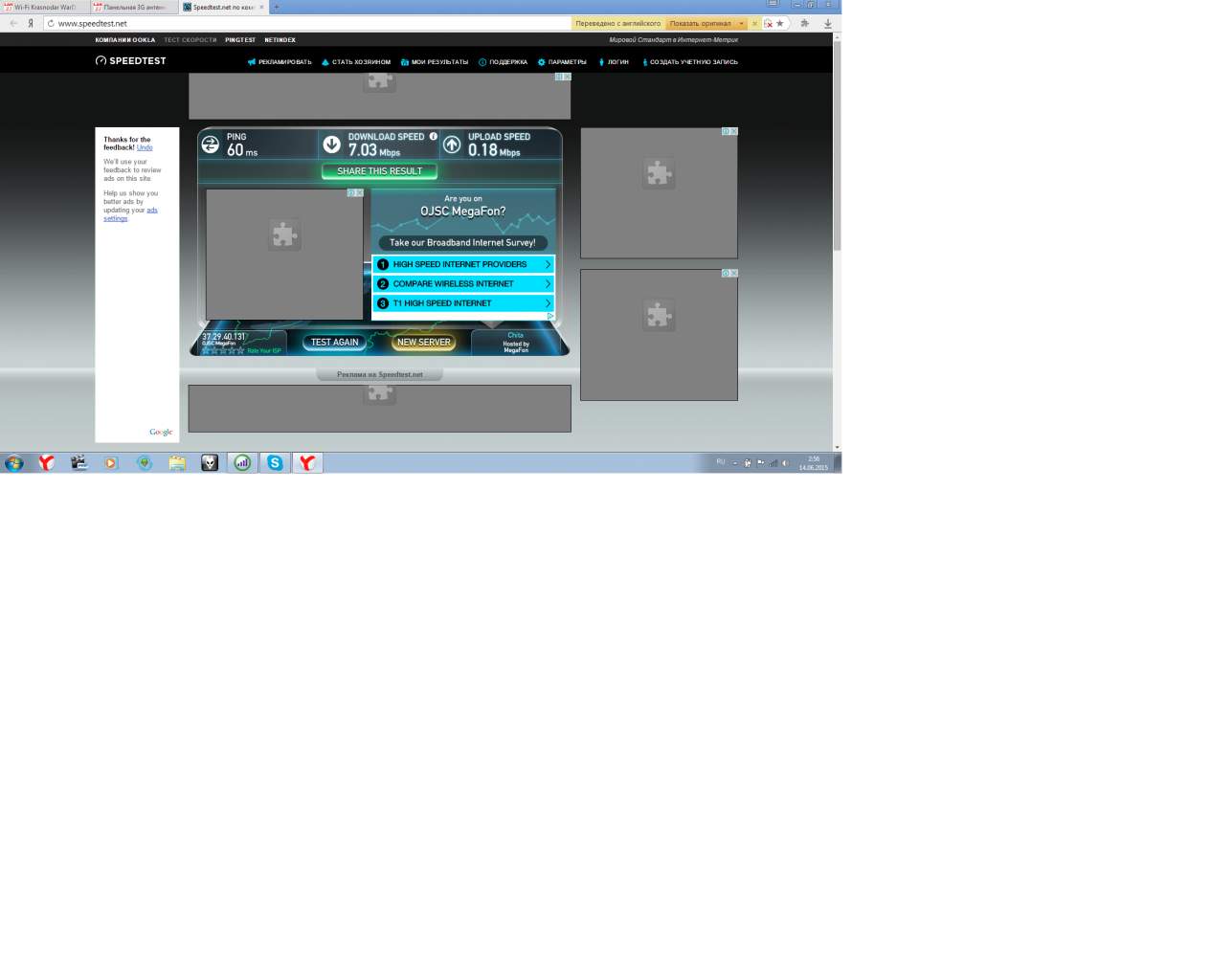Close the ad inside speedtest panel
1210x980 pixels.
[359, 193]
